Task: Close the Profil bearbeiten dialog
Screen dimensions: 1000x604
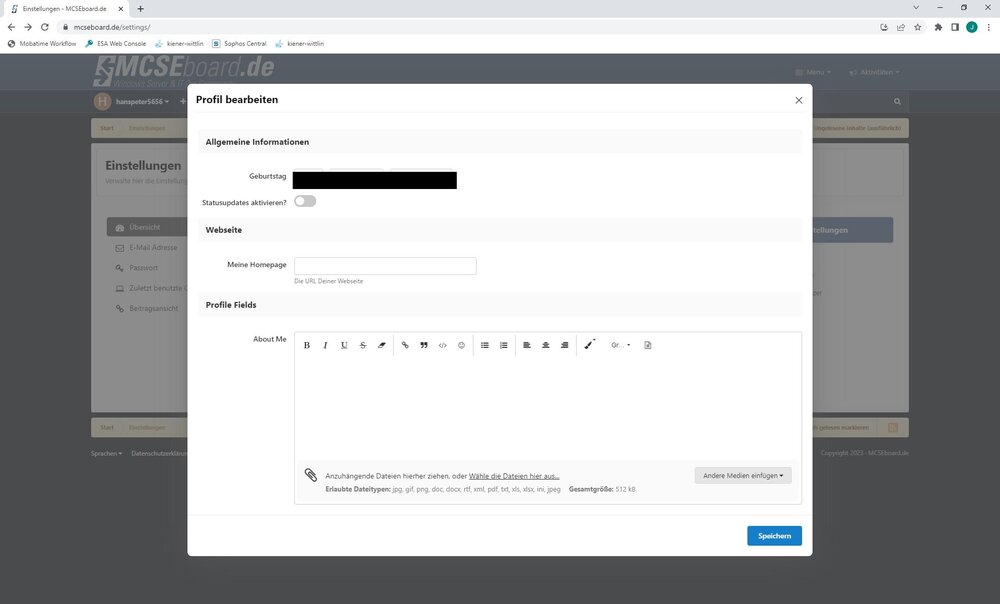Action: (x=798, y=100)
